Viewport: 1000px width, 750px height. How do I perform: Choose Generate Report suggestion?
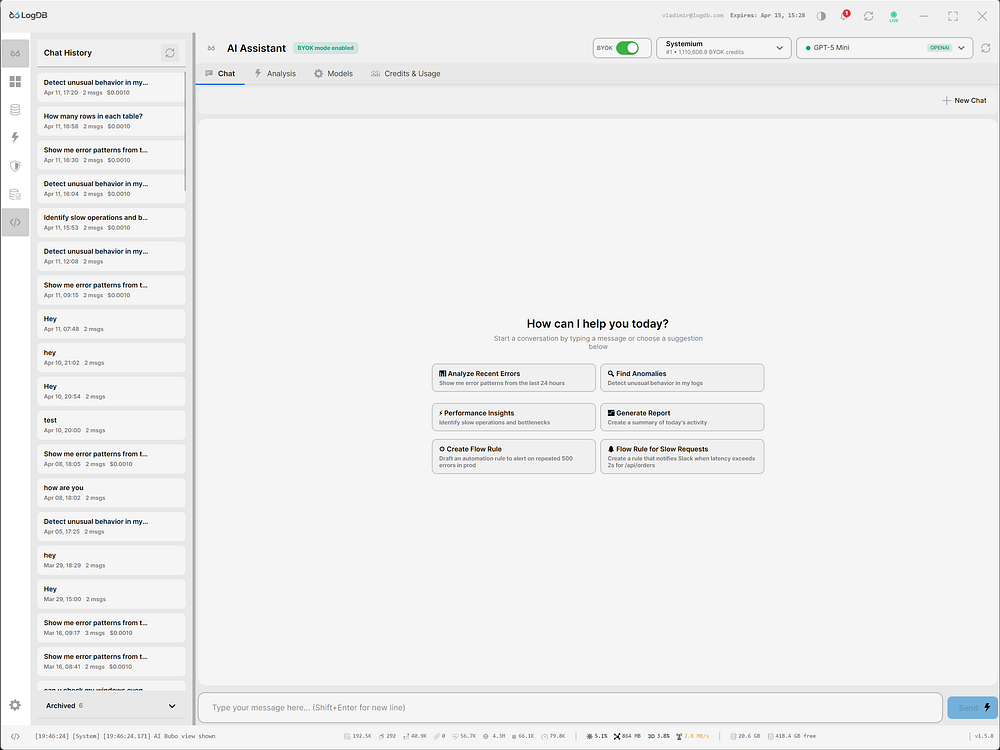pos(682,417)
